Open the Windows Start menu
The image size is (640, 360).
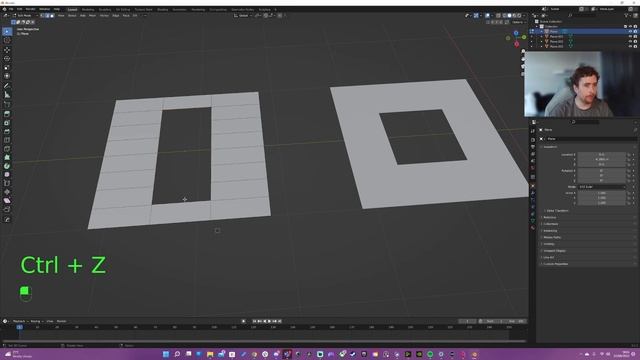tap(166, 354)
